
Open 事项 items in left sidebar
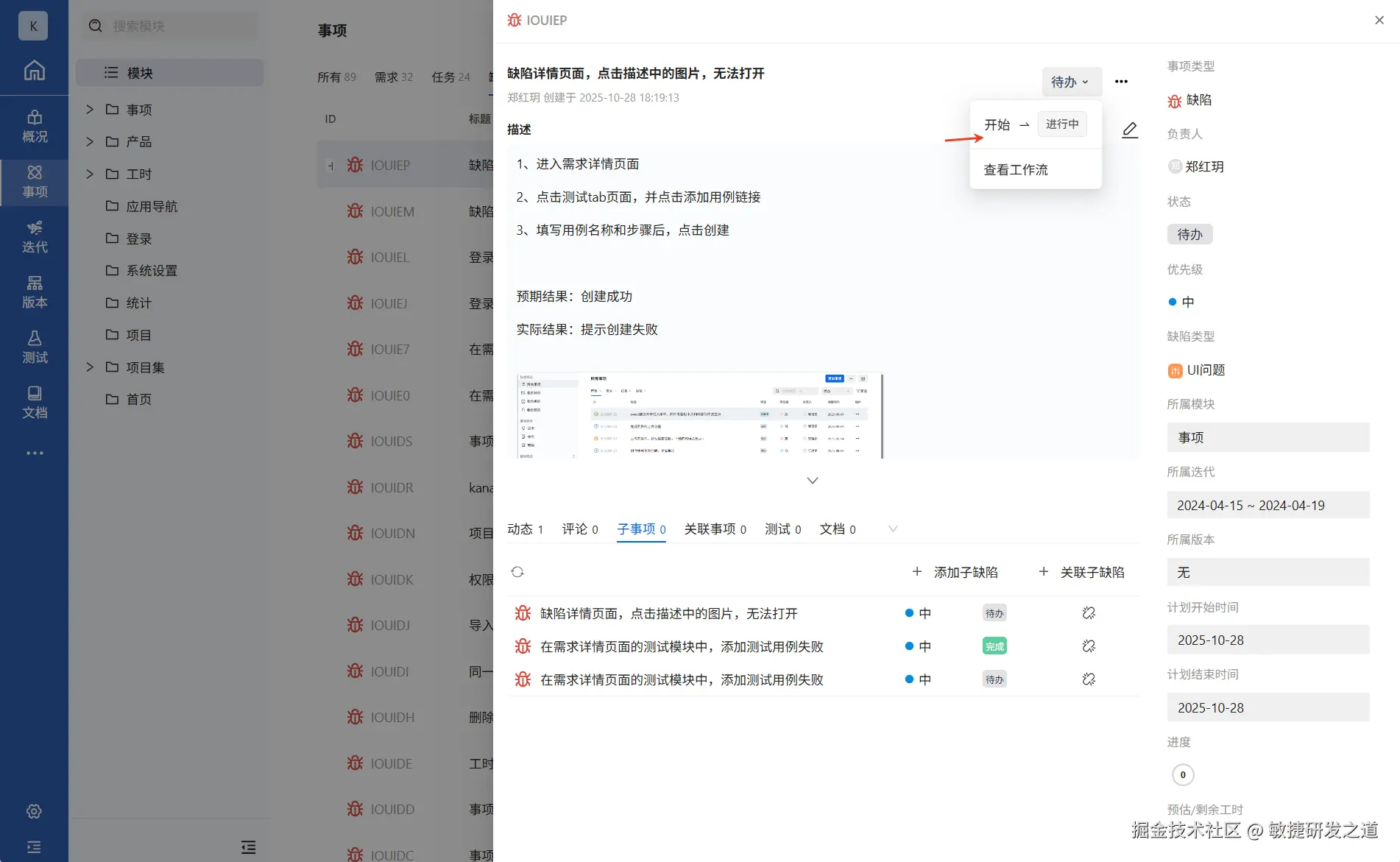tap(34, 182)
